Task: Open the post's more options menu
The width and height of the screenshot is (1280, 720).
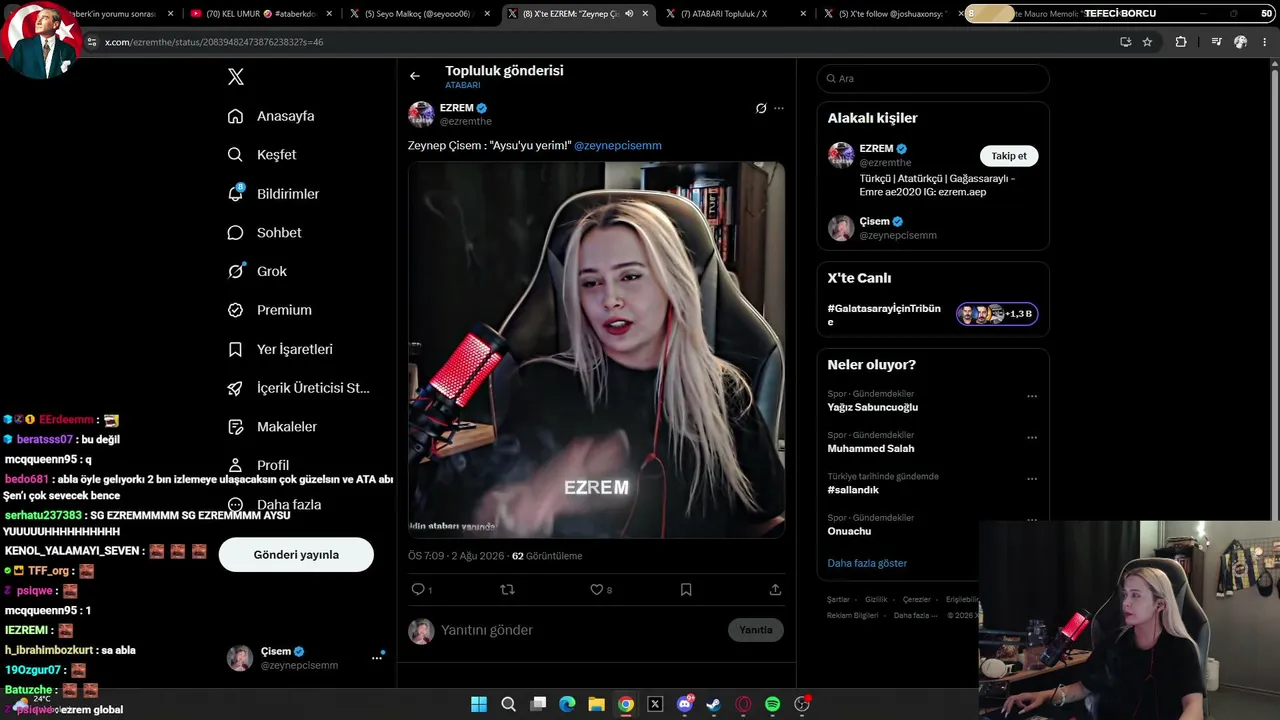Action: pyautogui.click(x=779, y=108)
